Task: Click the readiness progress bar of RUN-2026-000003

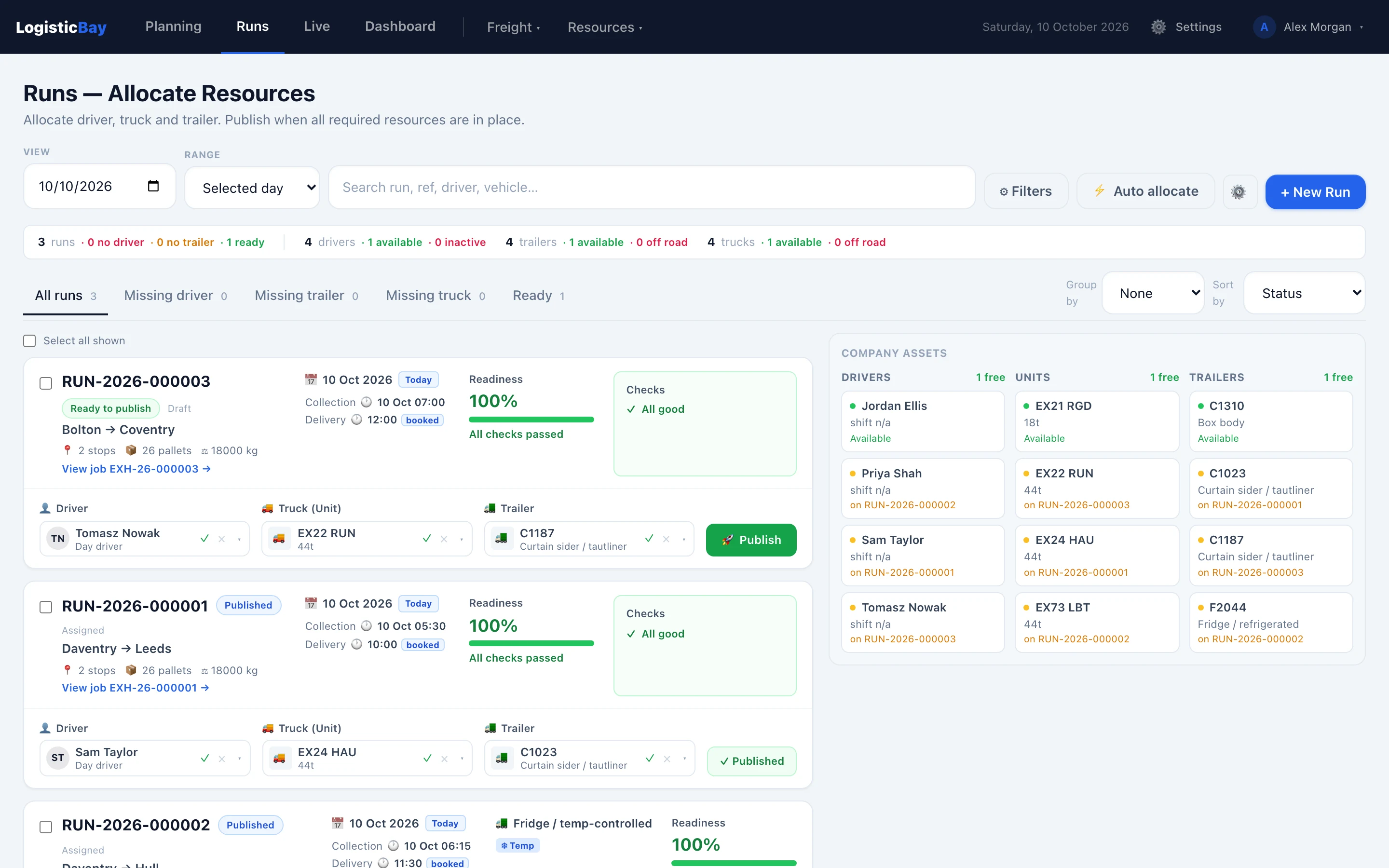Action: click(x=531, y=420)
